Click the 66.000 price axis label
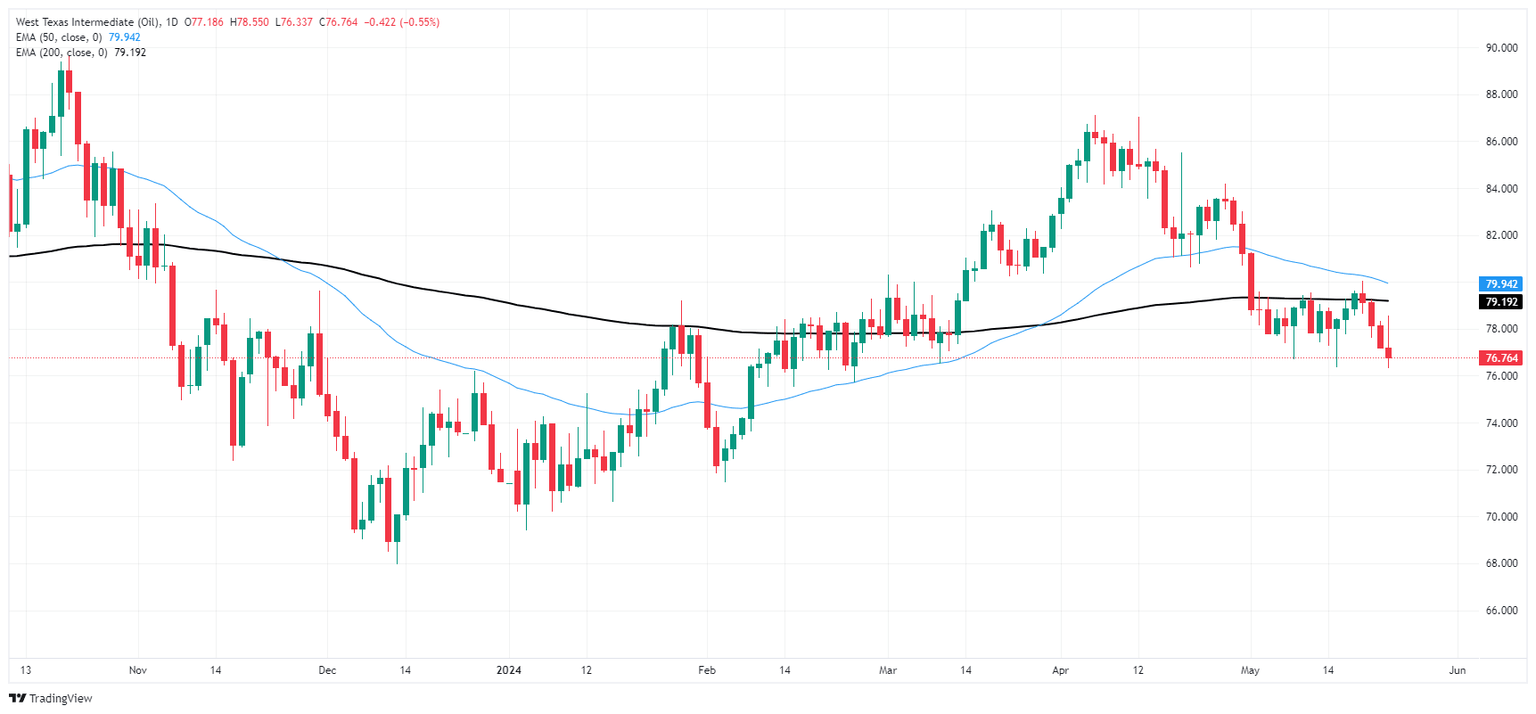 coord(1503,610)
